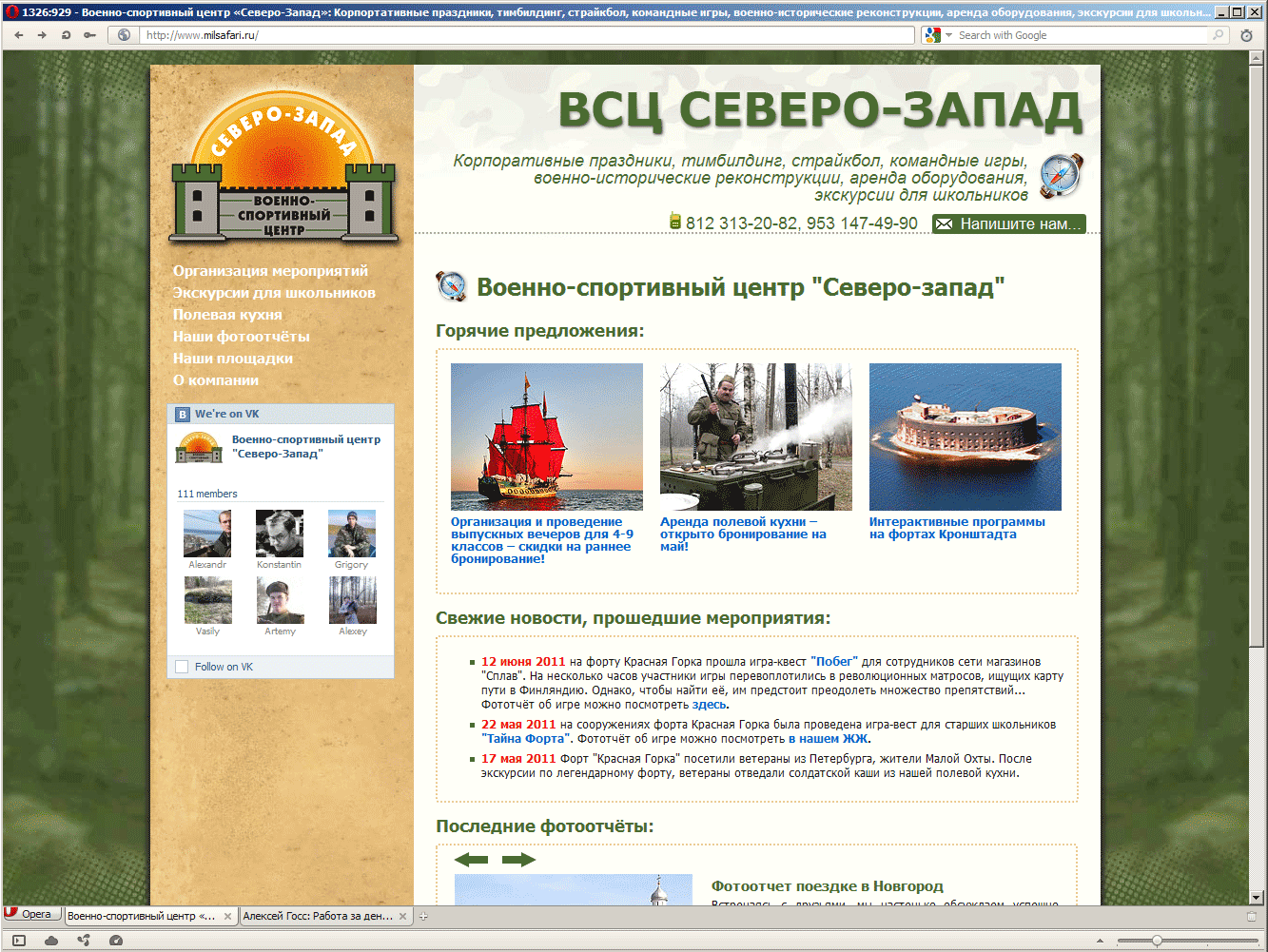Switch to the Алексей Госс tab
The width and height of the screenshot is (1268, 952).
click(318, 916)
